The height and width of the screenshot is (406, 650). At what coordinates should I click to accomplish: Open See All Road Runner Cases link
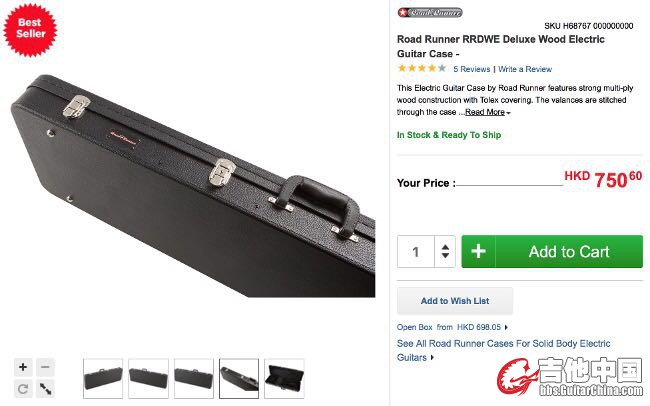coord(503,350)
